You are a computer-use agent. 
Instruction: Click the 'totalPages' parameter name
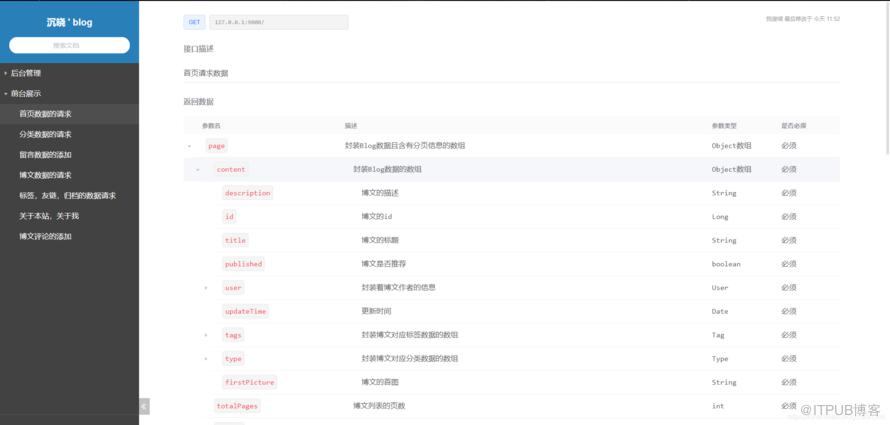pos(237,406)
